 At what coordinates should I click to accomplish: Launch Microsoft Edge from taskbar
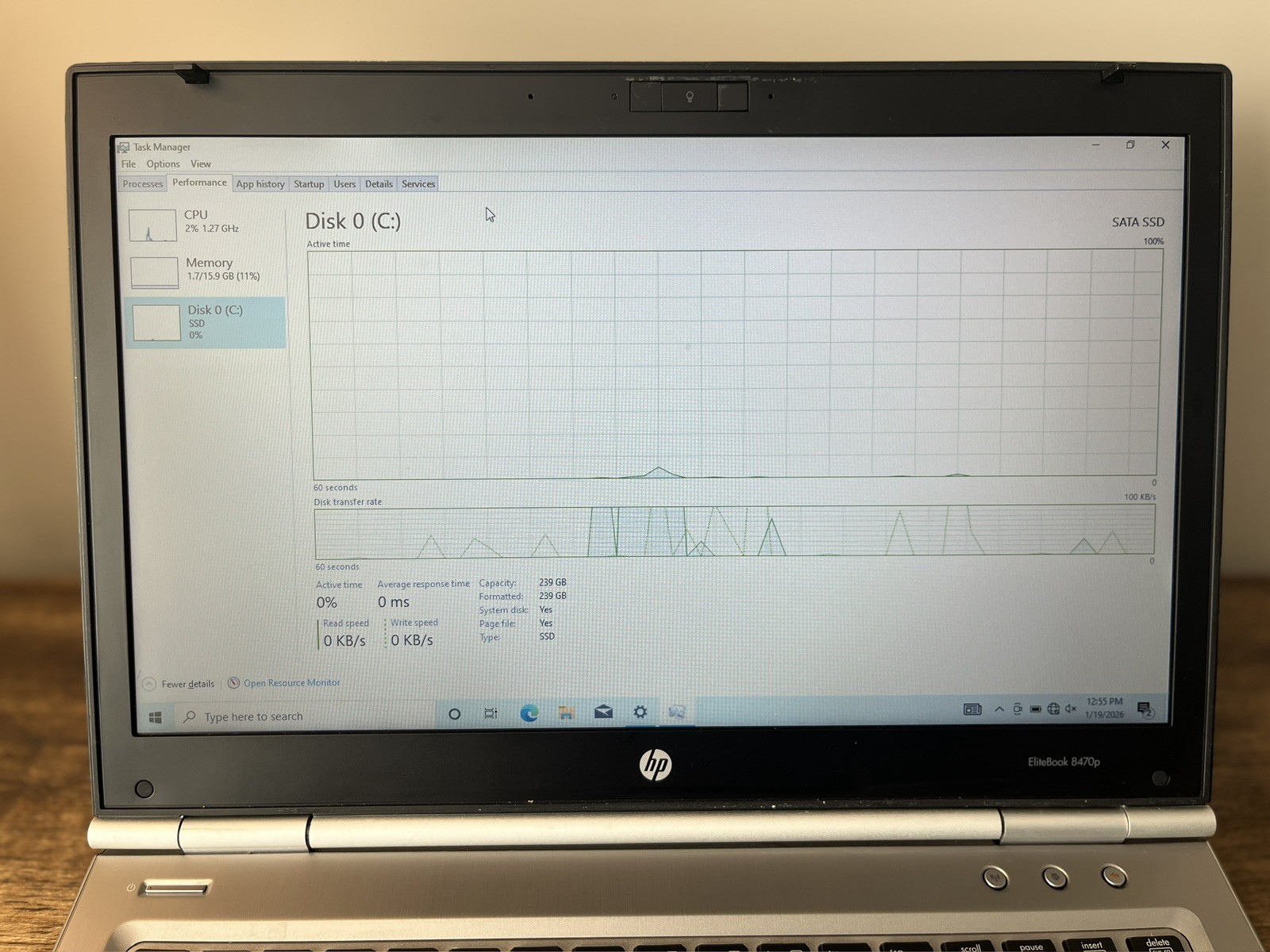click(529, 713)
